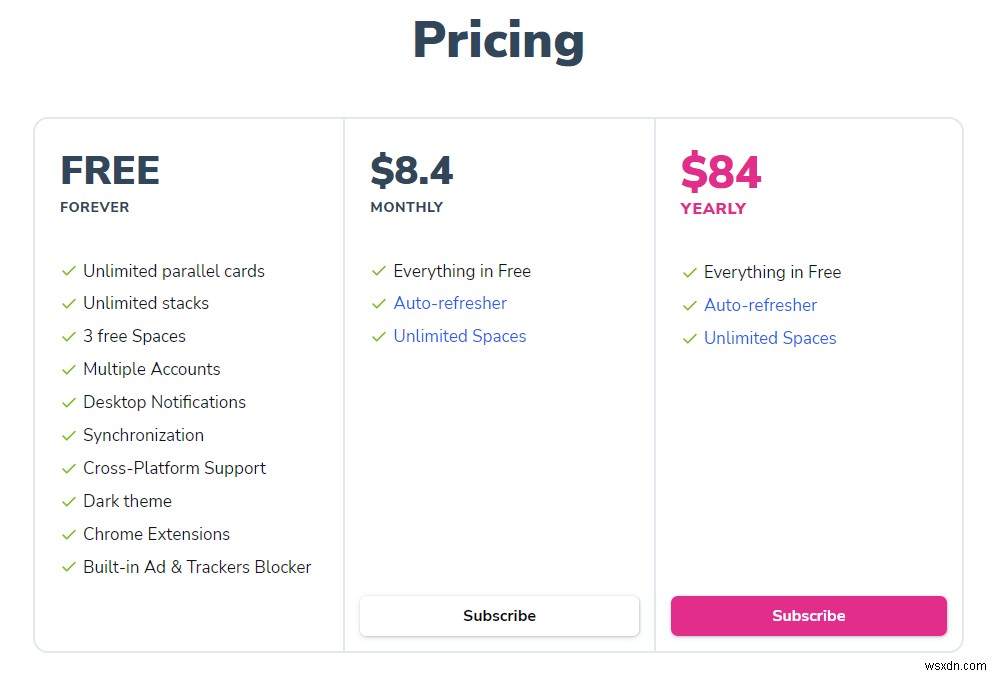Click Cross-Platform Support feature text
This screenshot has height=676, width=998.
click(x=174, y=468)
